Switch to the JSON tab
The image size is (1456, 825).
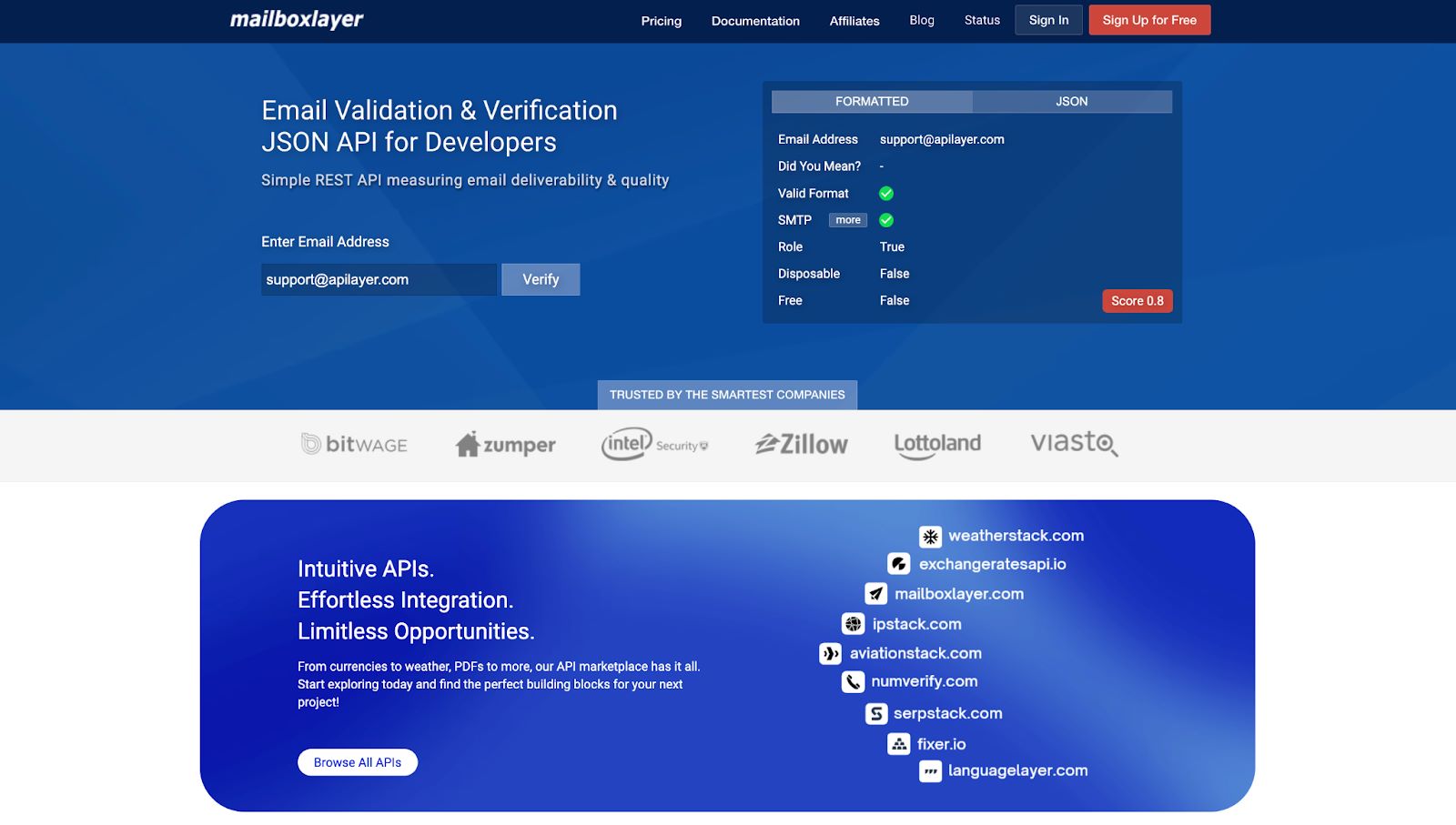[1072, 102]
